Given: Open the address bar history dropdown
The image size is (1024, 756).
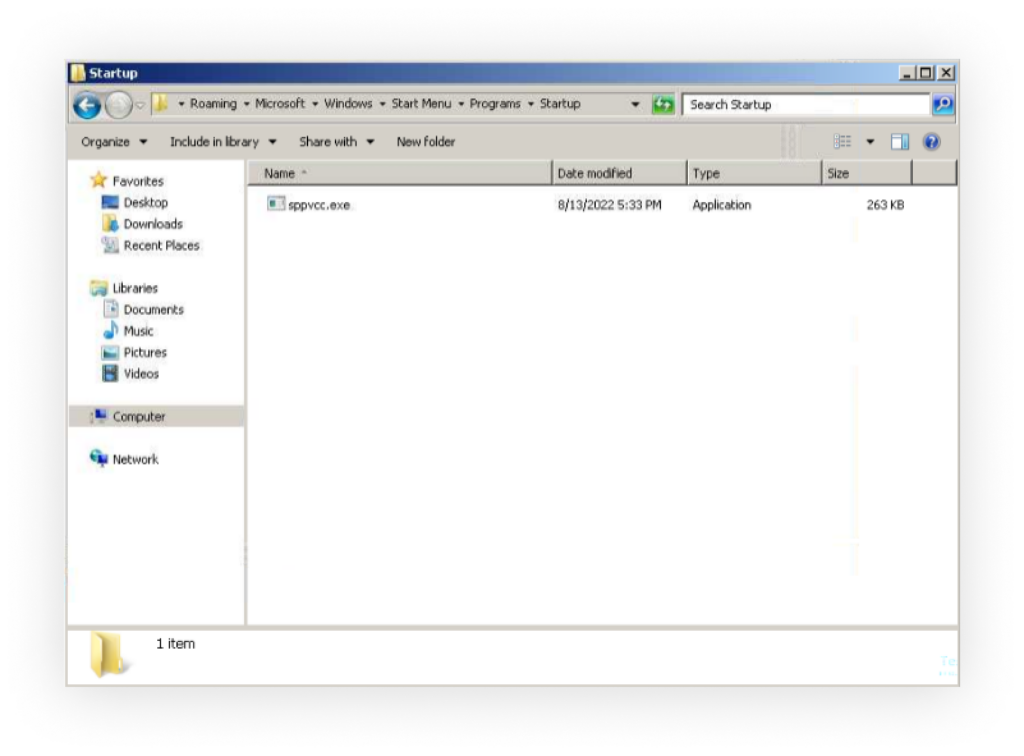Looking at the screenshot, I should tap(635, 104).
